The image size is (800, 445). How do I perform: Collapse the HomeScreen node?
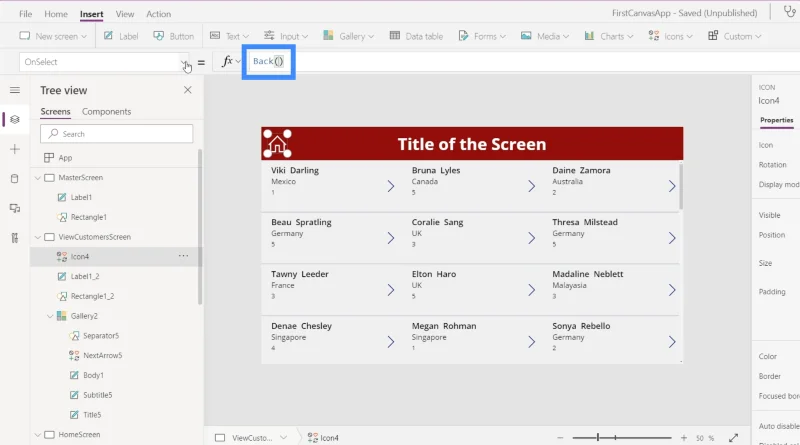pos(38,435)
